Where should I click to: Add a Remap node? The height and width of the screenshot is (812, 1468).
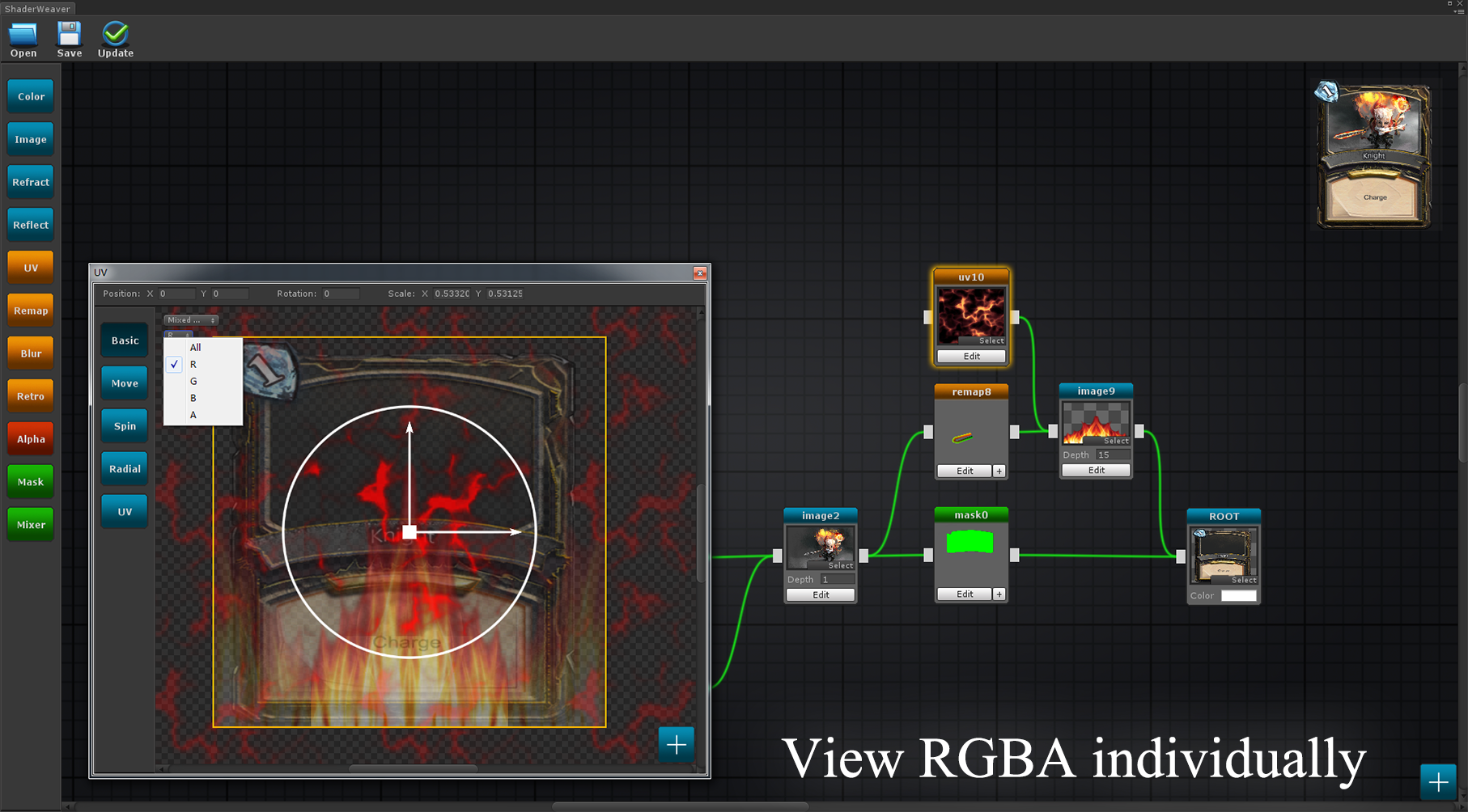point(31,311)
